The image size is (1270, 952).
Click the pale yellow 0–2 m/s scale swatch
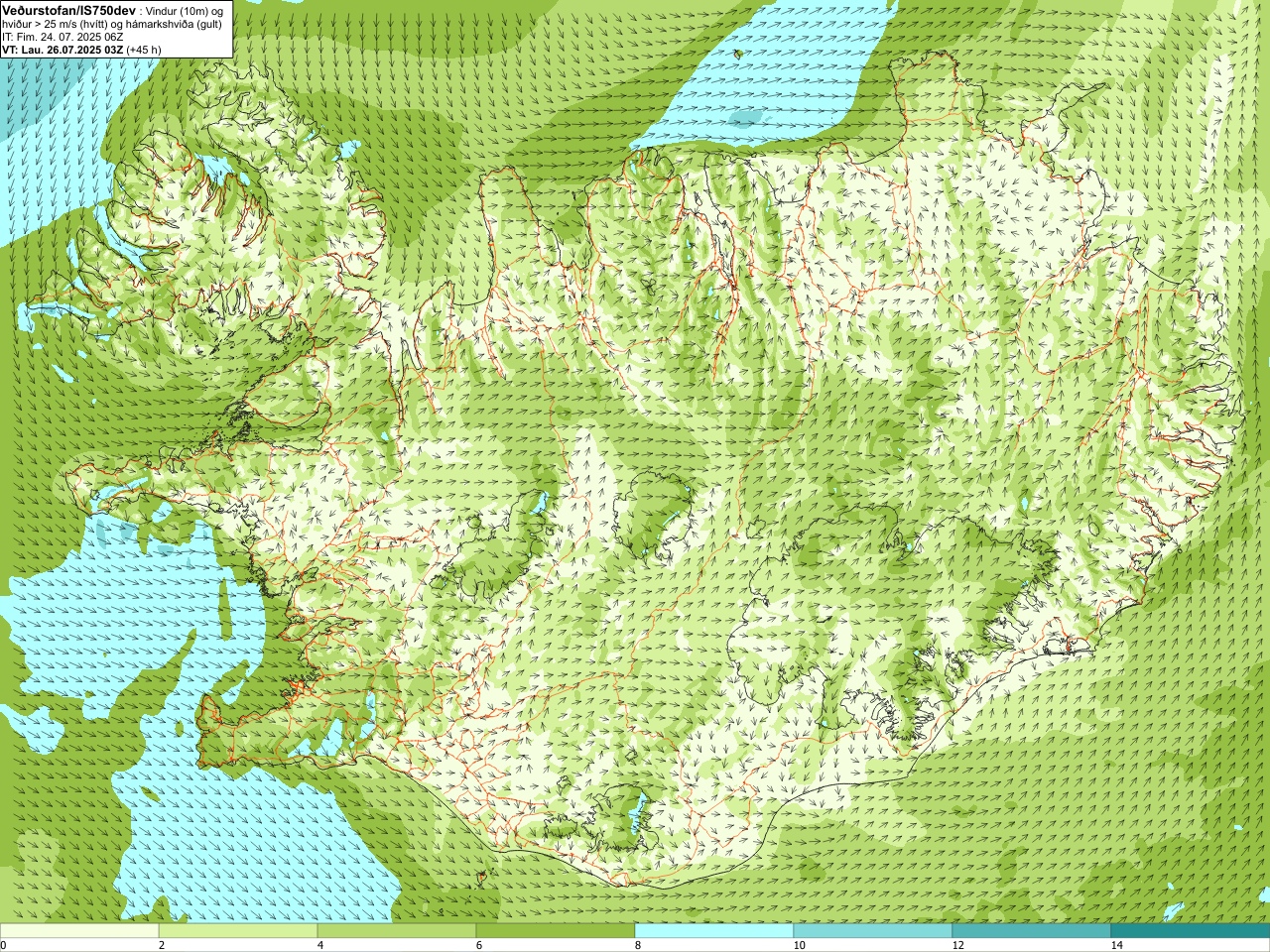79,931
